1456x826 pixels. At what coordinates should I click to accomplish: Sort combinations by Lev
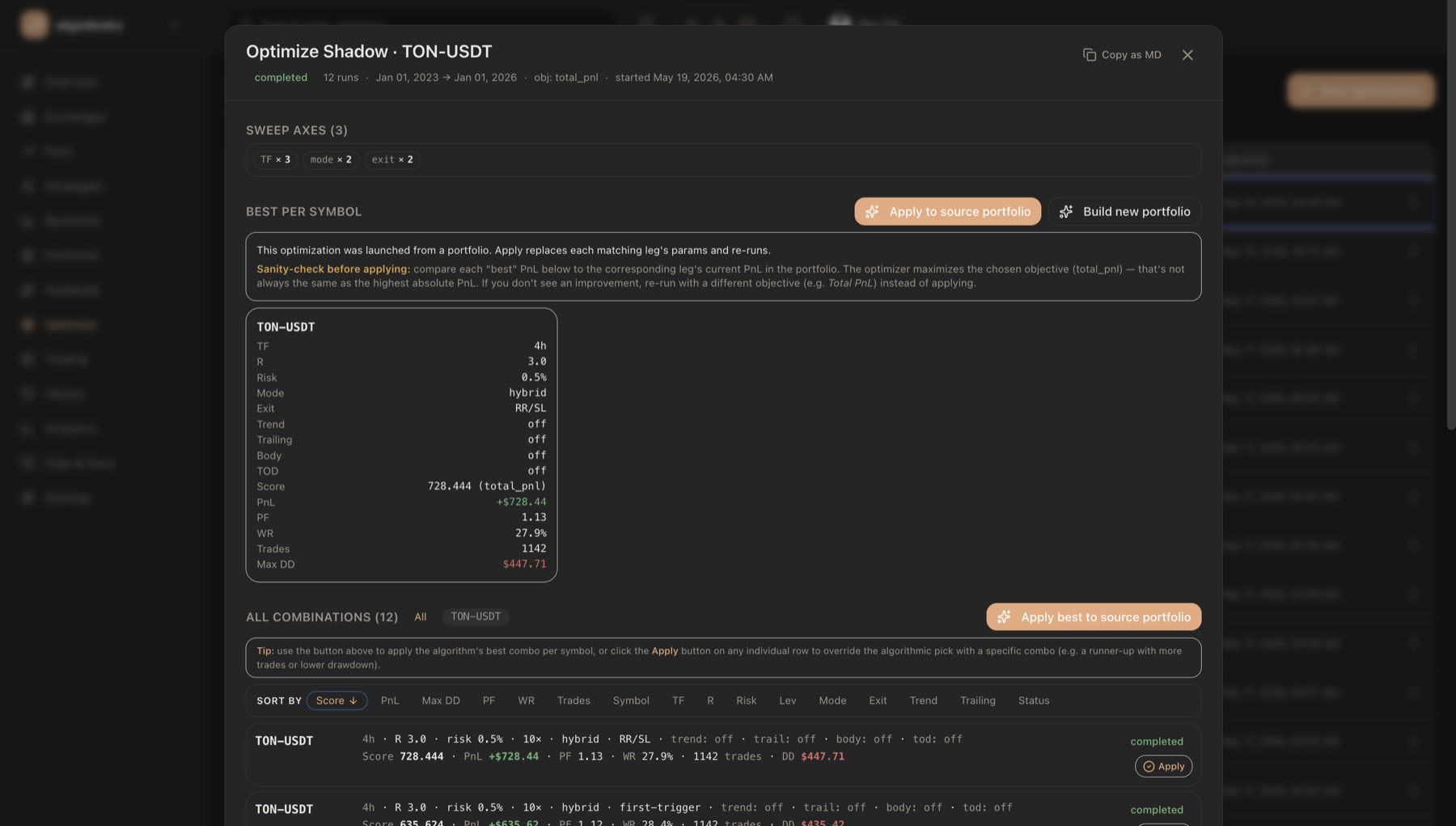pos(788,701)
